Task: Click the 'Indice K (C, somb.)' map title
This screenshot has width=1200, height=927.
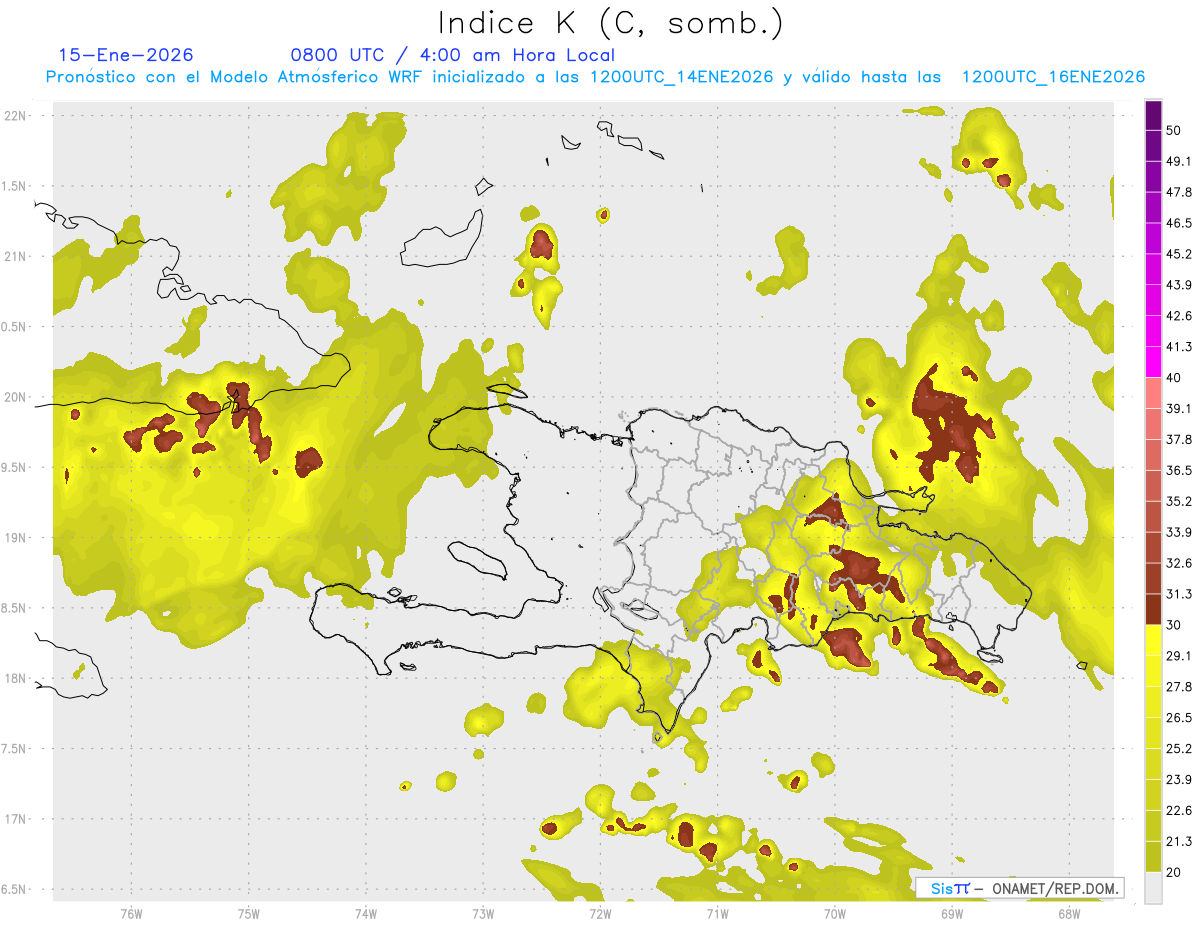Action: point(611,22)
